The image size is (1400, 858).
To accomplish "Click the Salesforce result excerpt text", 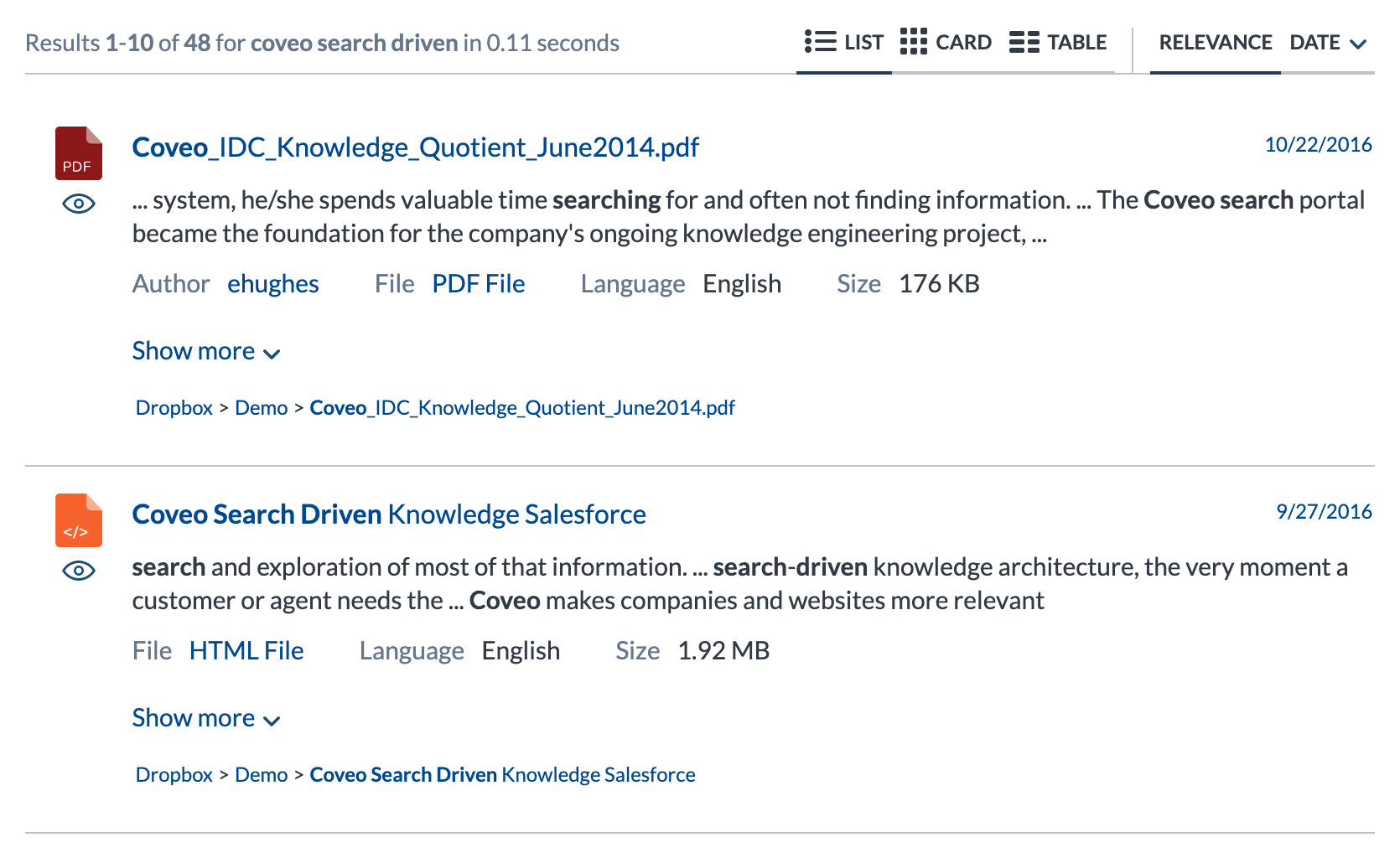I will 740,584.
